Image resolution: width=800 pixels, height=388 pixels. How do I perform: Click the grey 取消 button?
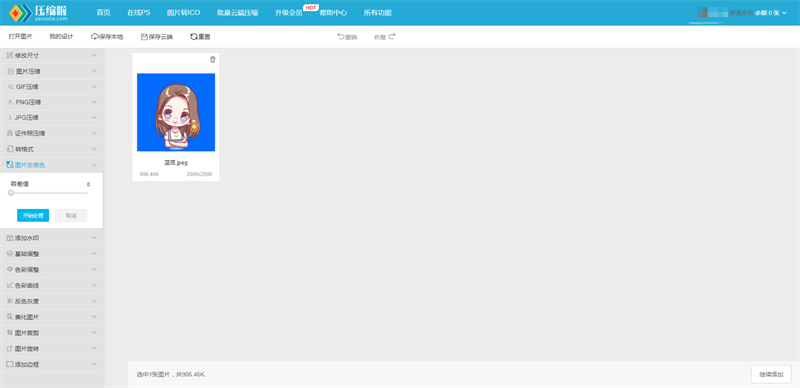[x=71, y=215]
